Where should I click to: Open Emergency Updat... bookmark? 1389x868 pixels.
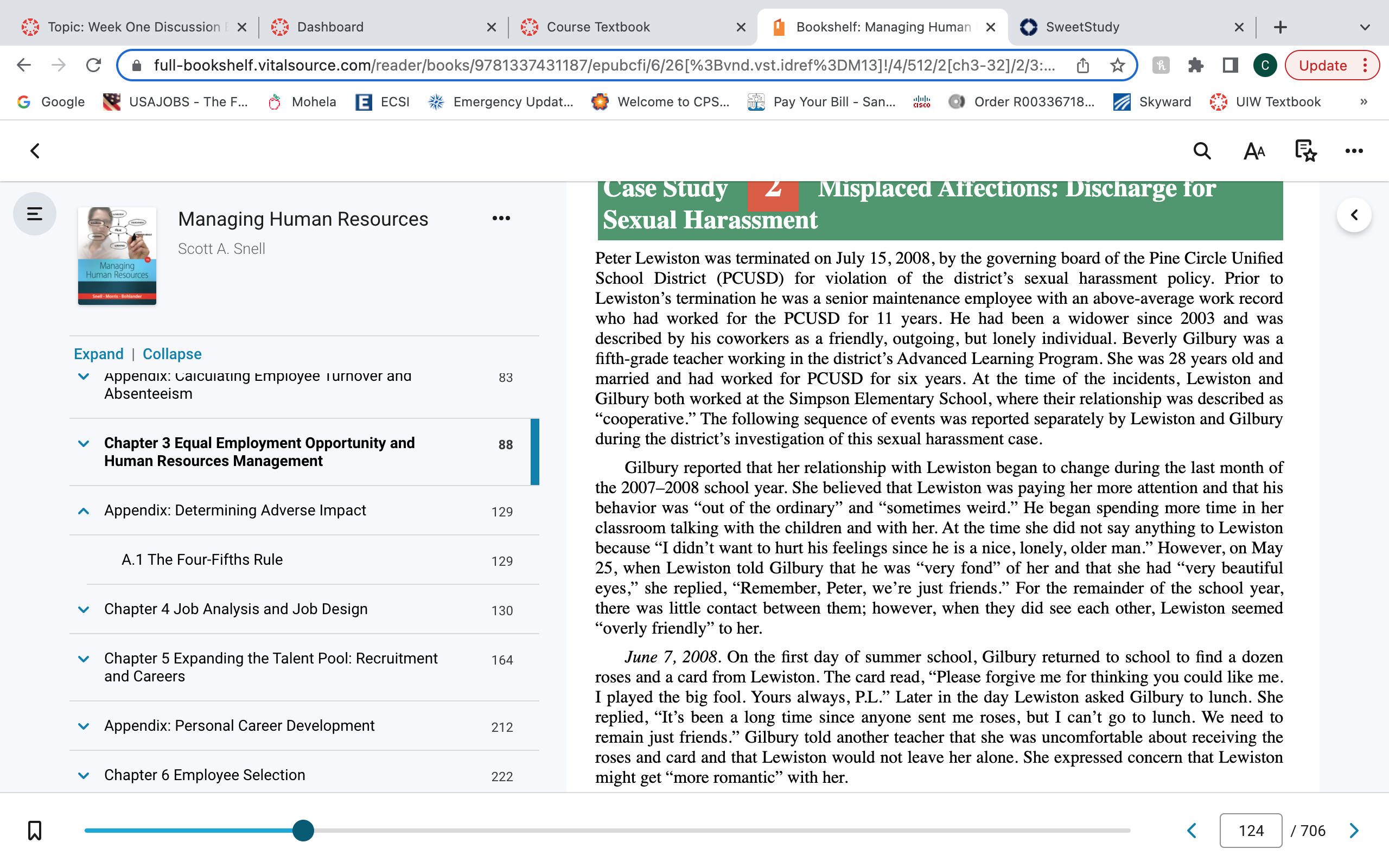[500, 101]
